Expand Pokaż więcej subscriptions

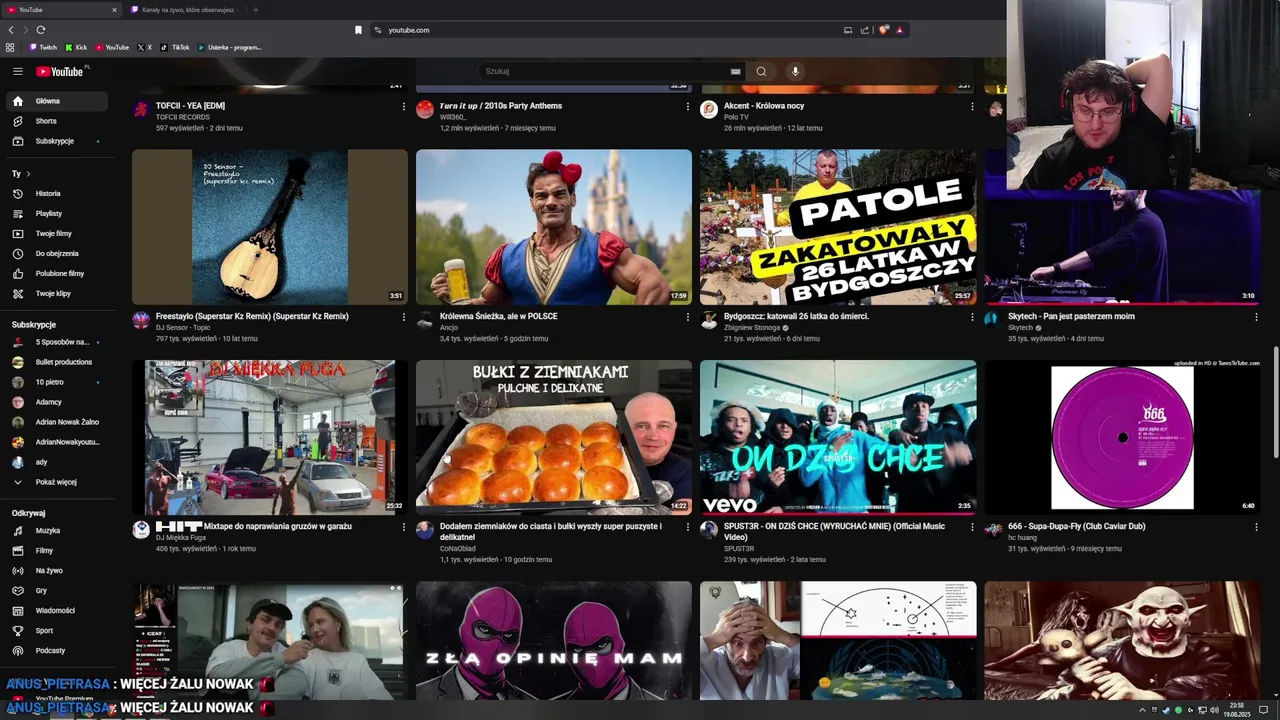[56, 482]
